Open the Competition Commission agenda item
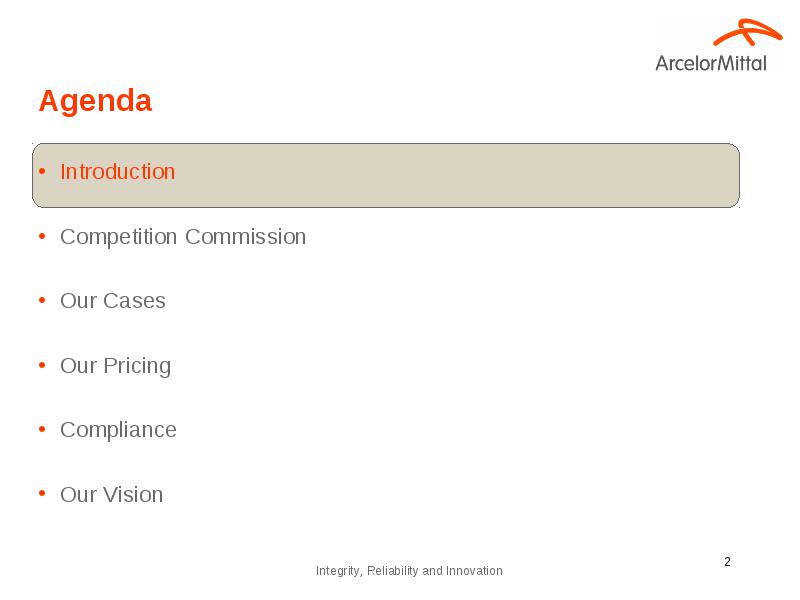The width and height of the screenshot is (800, 600). [183, 237]
